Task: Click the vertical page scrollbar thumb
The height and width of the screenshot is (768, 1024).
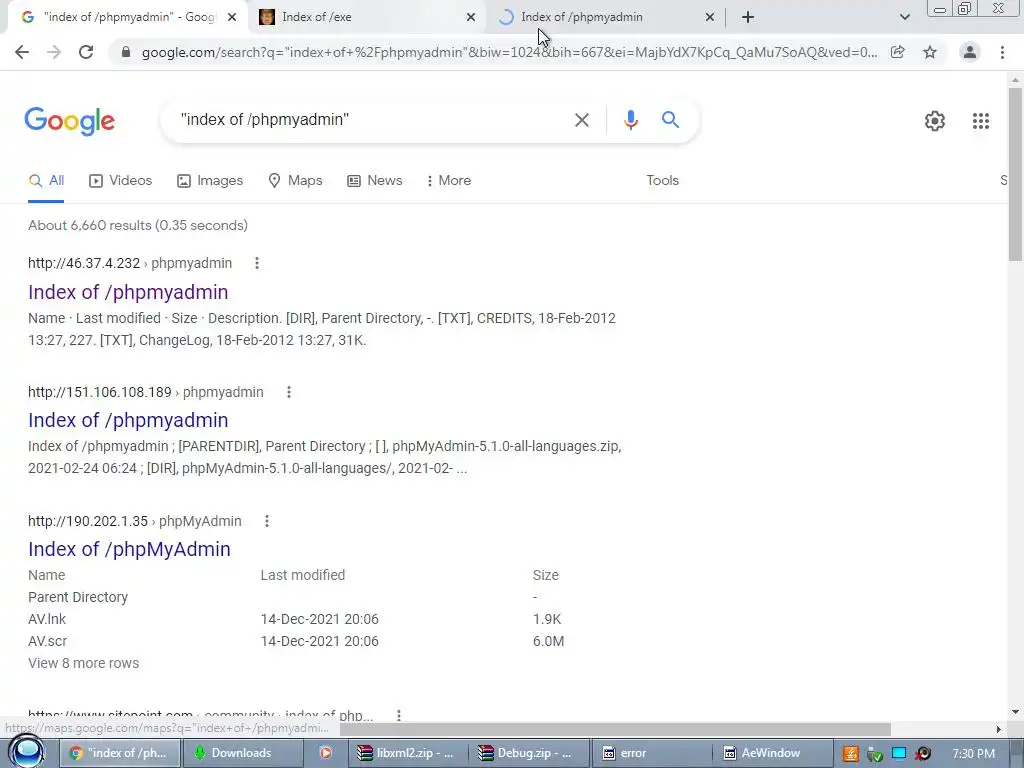Action: (1015, 173)
